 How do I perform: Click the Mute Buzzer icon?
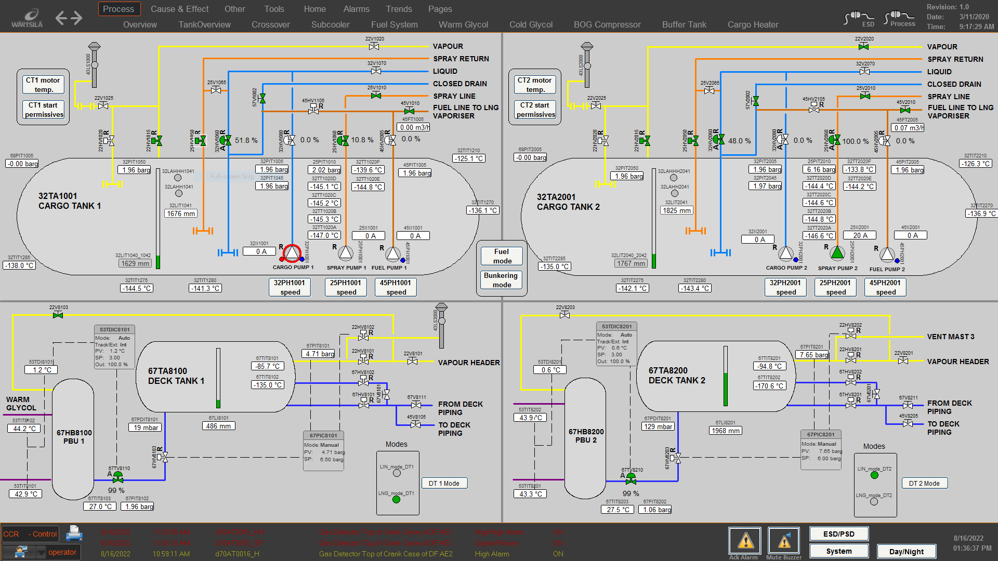[784, 541]
